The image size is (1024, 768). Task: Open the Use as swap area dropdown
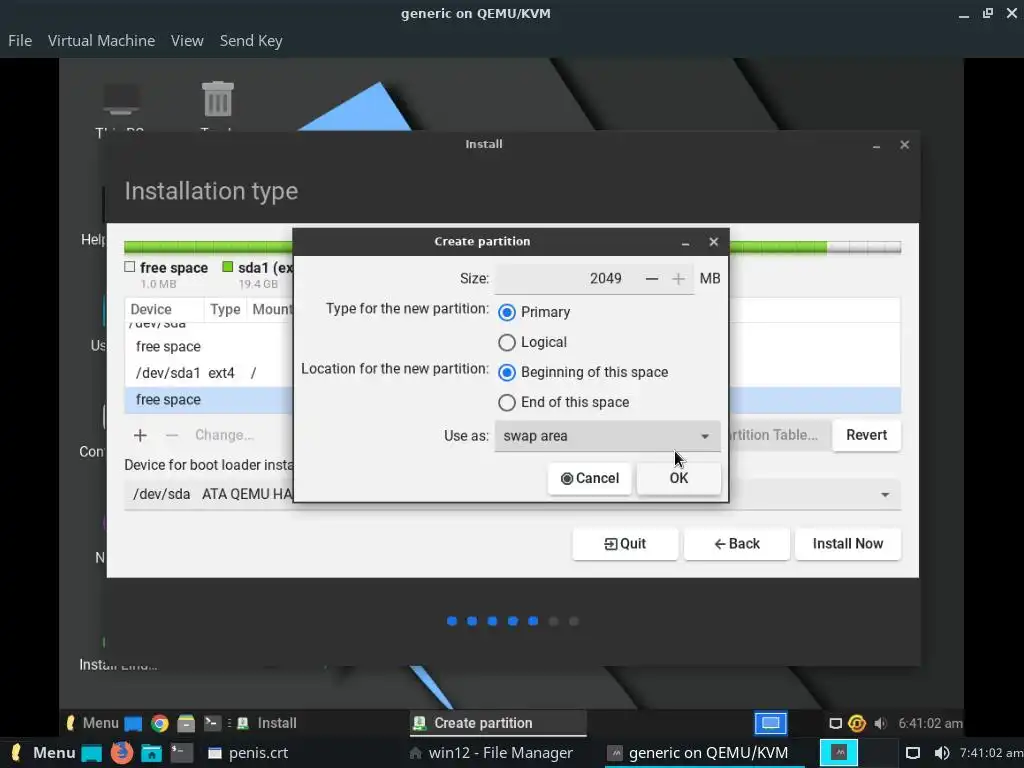tap(607, 436)
